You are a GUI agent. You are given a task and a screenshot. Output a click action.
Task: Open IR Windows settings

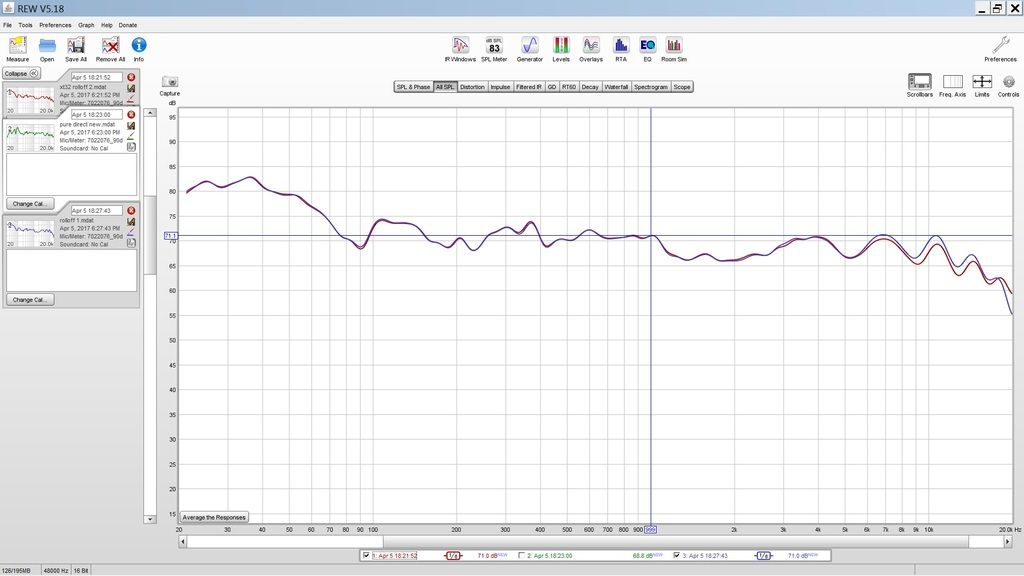(x=460, y=49)
